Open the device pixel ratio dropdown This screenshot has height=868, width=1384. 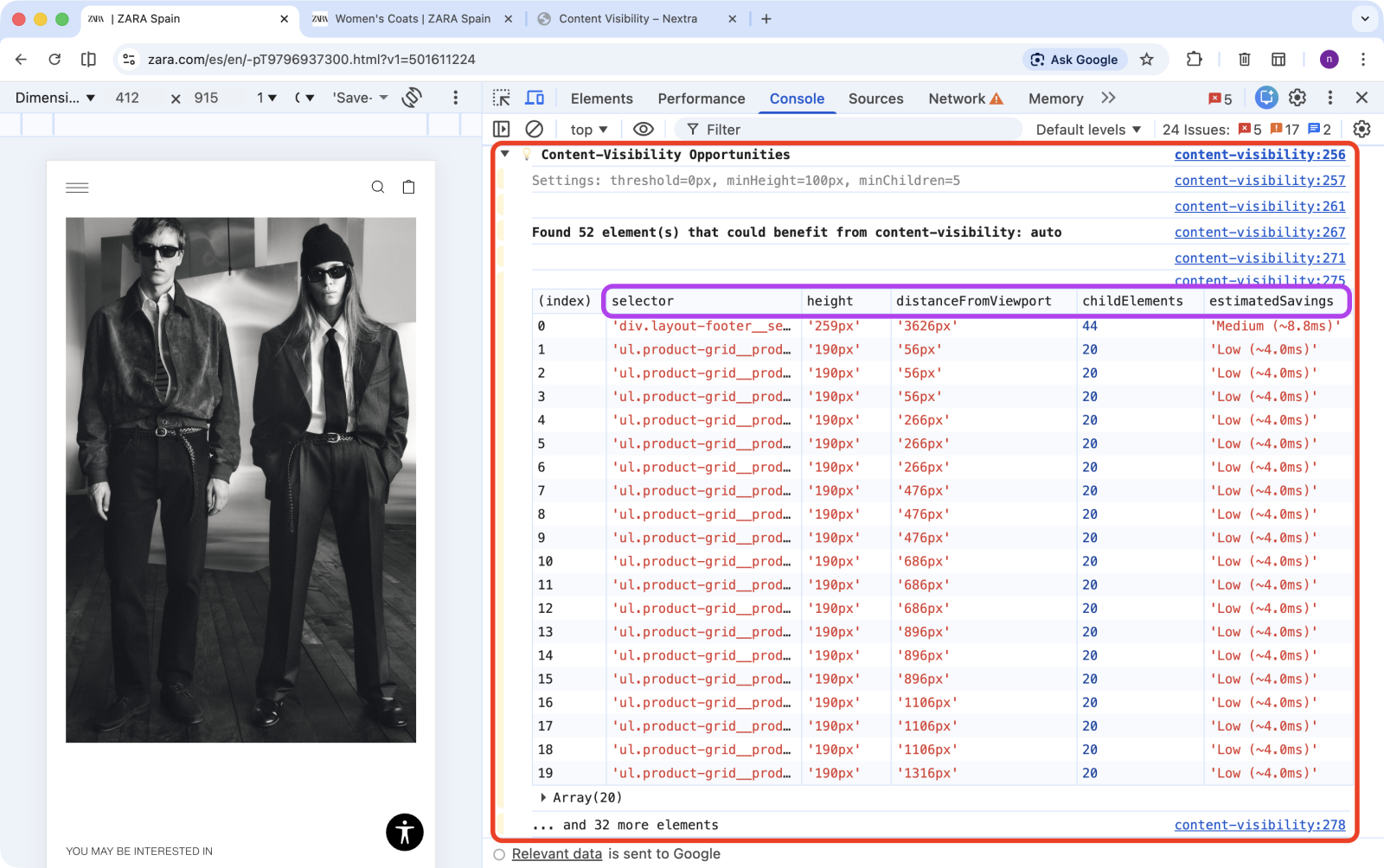[x=304, y=98]
